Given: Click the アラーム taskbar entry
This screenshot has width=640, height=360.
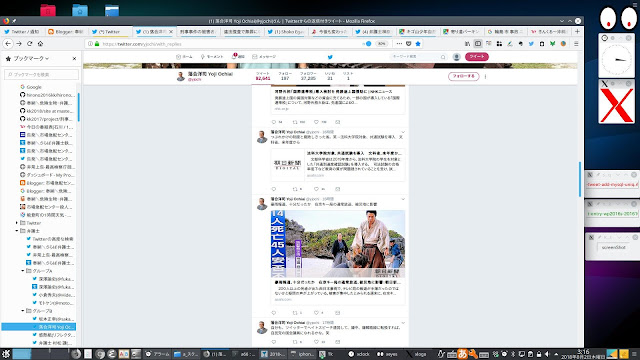Looking at the screenshot, I should pyautogui.click(x=158, y=354).
